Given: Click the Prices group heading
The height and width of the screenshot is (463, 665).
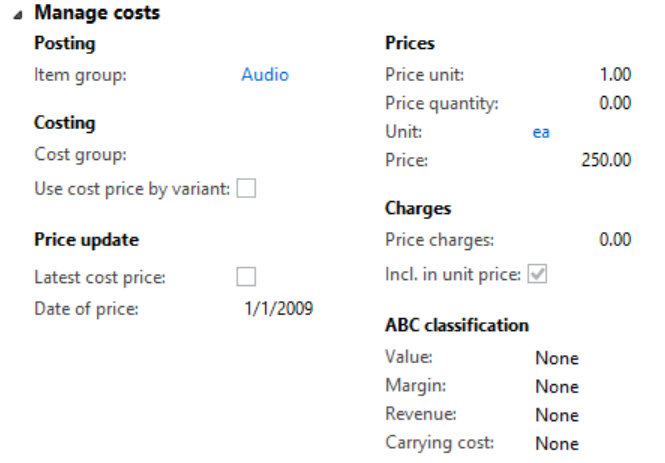Looking at the screenshot, I should click(410, 44).
